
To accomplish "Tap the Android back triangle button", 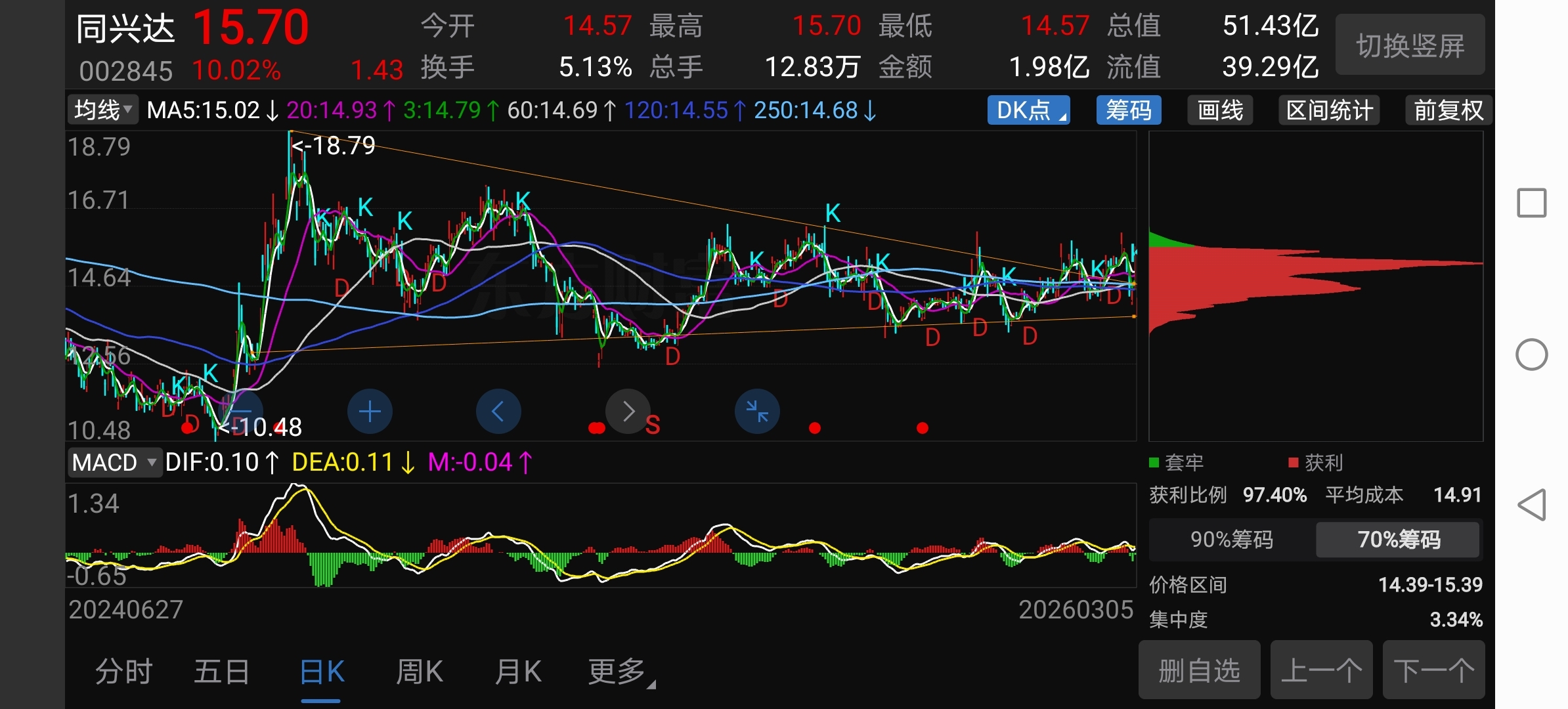I will (1531, 505).
